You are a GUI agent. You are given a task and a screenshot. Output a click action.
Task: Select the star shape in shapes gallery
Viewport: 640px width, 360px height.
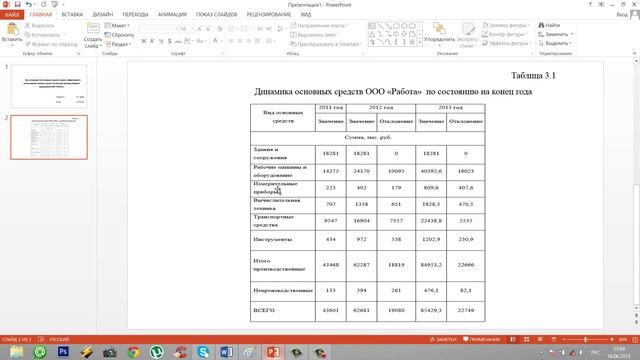[x=412, y=42]
